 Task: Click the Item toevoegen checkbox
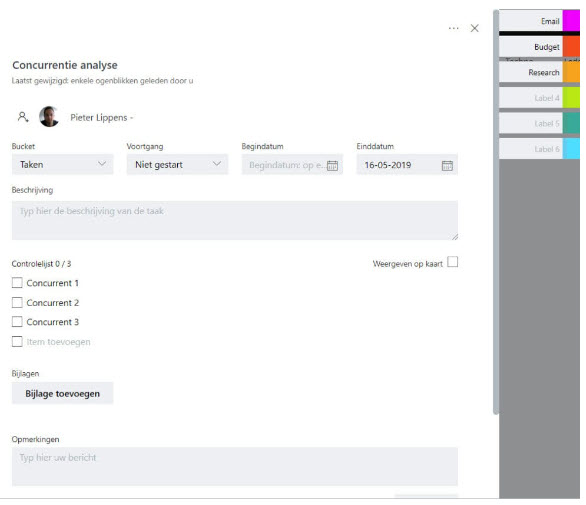point(17,341)
